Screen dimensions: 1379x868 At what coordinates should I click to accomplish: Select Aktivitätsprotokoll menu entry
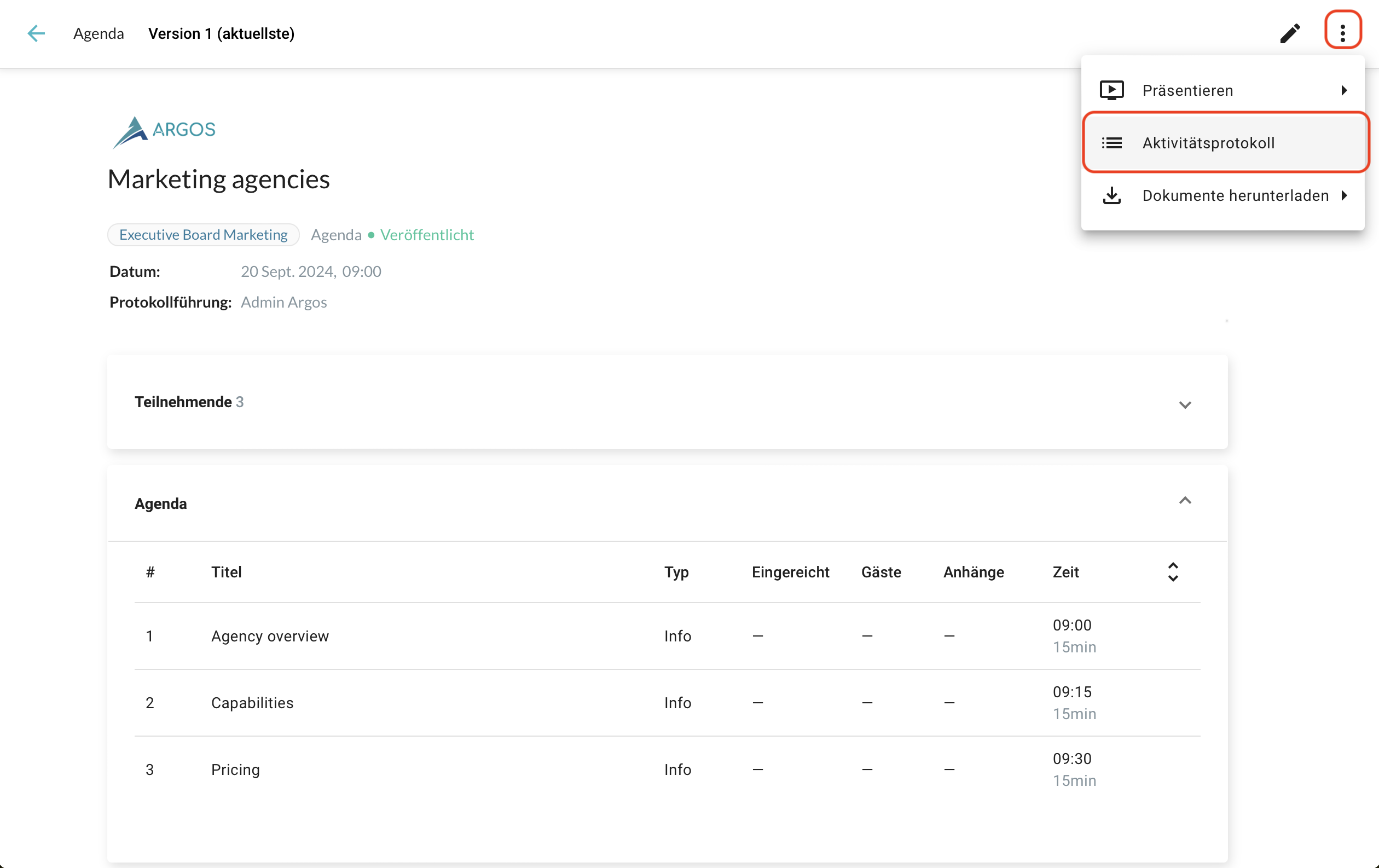click(x=1208, y=142)
